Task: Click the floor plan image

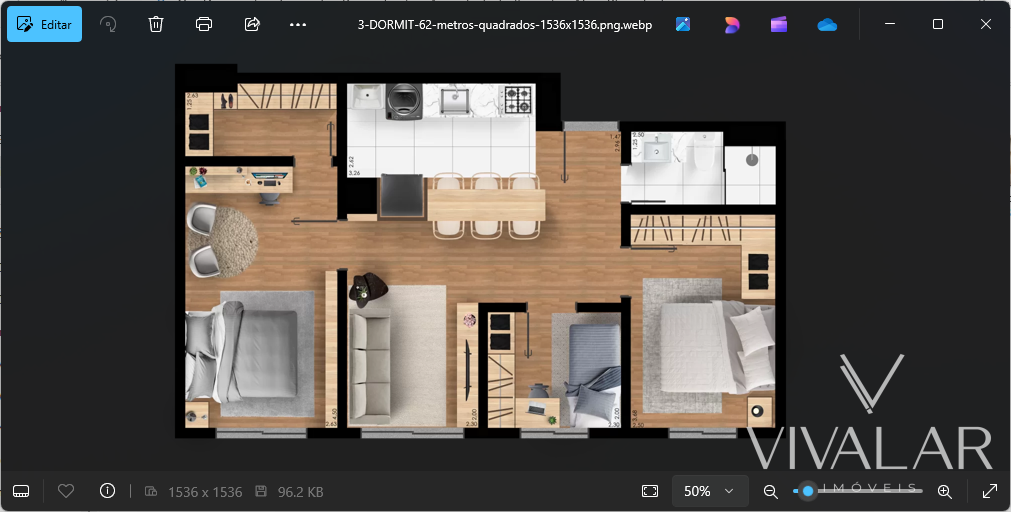Action: [480, 250]
